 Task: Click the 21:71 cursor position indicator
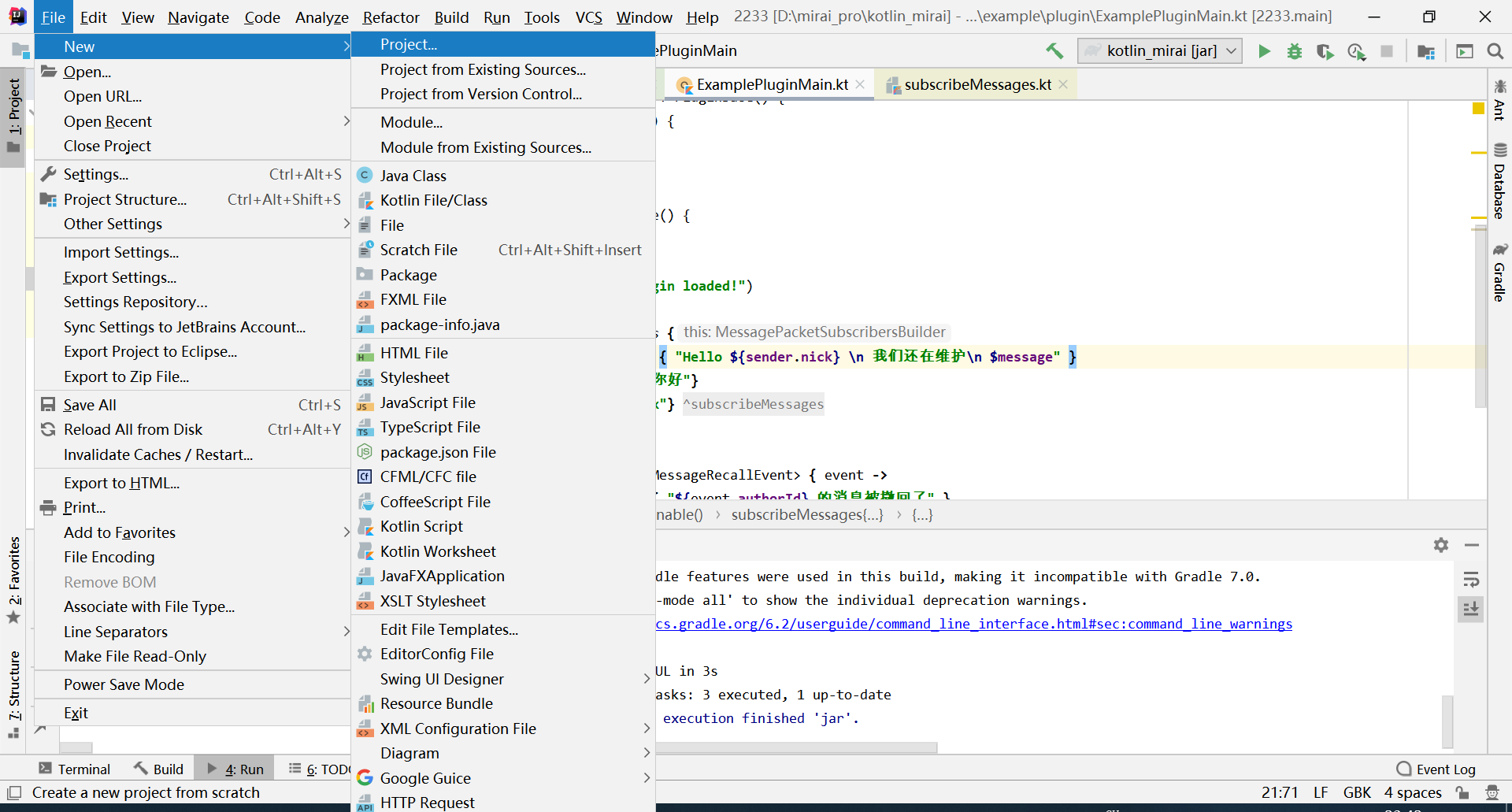point(1280,793)
